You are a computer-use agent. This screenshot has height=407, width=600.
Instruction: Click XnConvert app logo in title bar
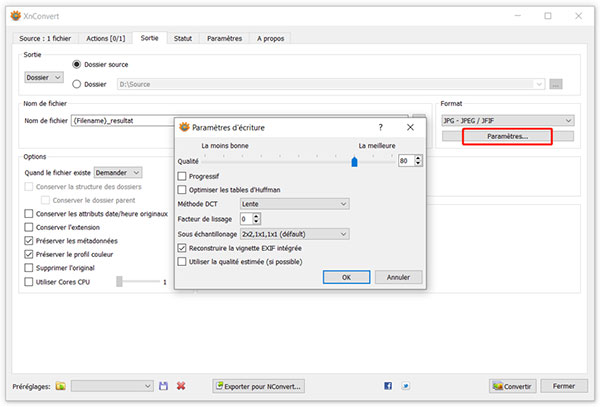[16, 16]
